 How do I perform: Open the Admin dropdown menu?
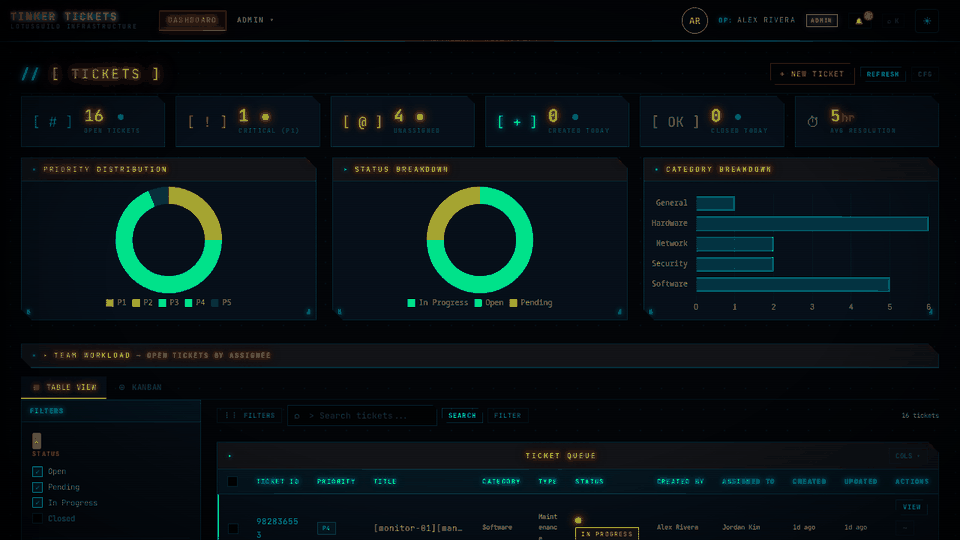click(x=255, y=20)
